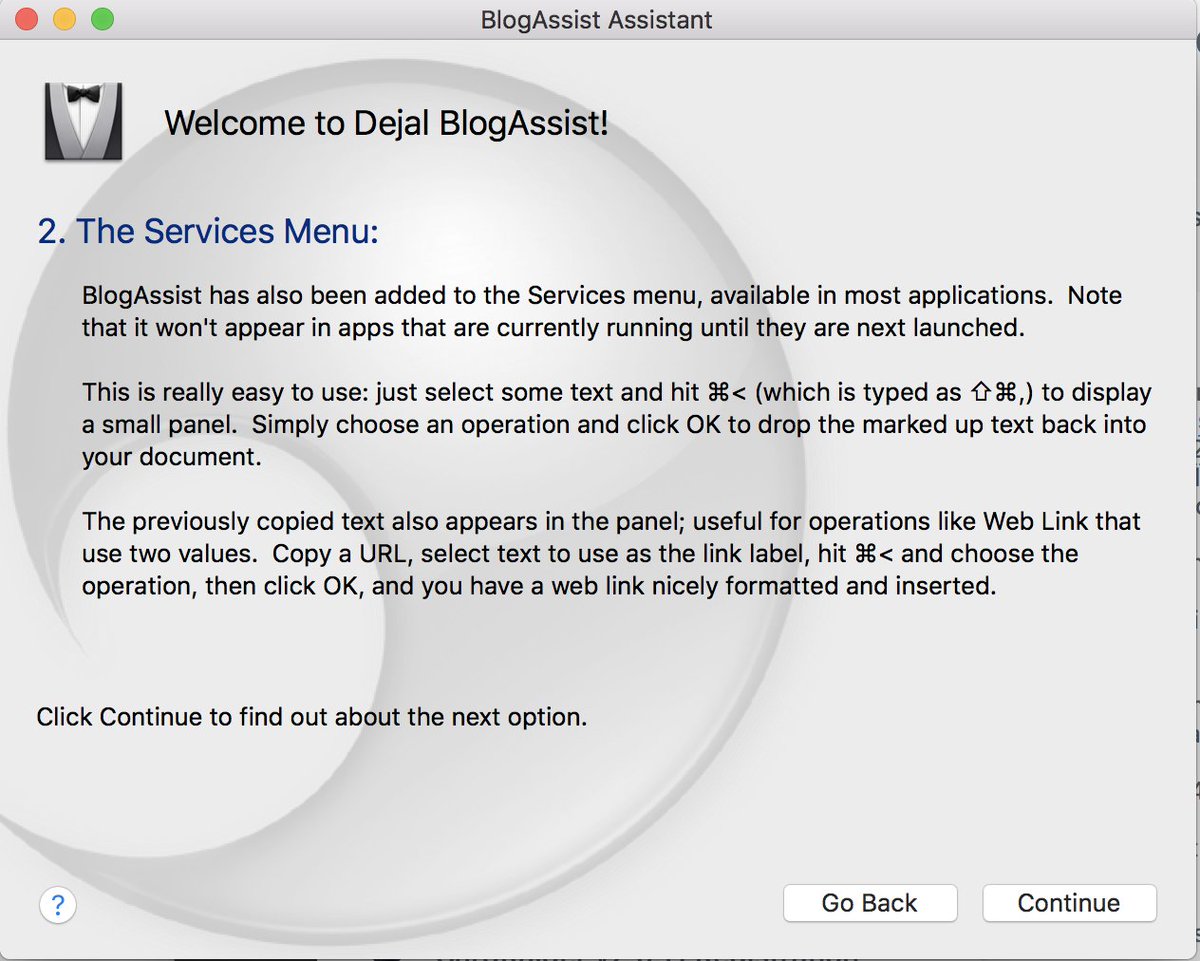
Task: Click the 'Welcome to Dejal BlogAssist!' heading
Action: click(386, 124)
